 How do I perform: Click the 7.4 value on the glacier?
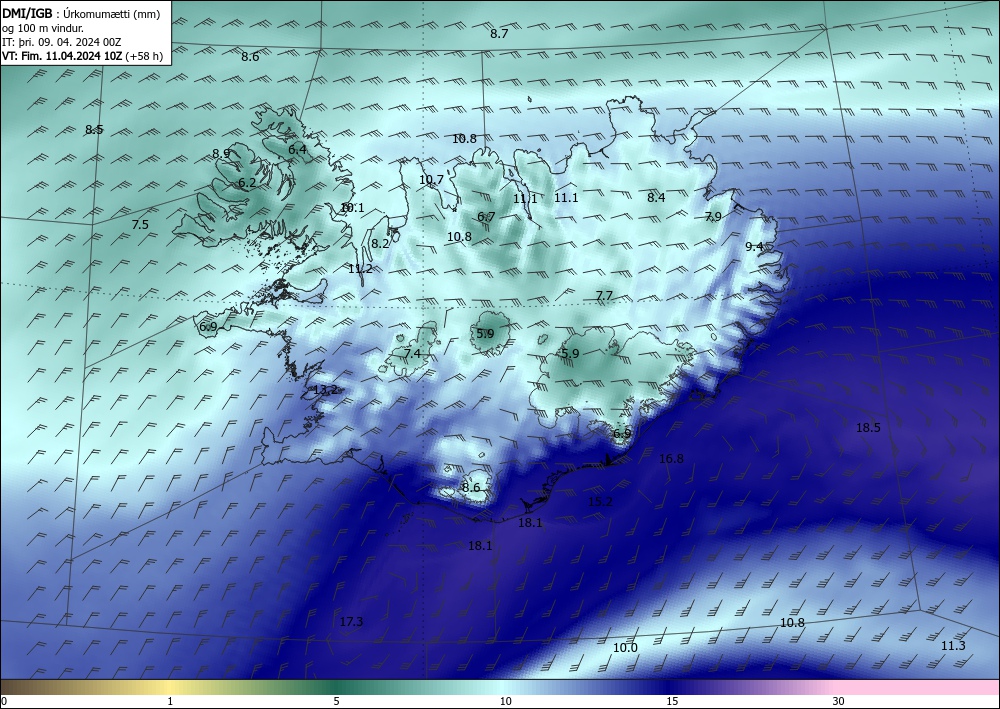click(x=412, y=353)
